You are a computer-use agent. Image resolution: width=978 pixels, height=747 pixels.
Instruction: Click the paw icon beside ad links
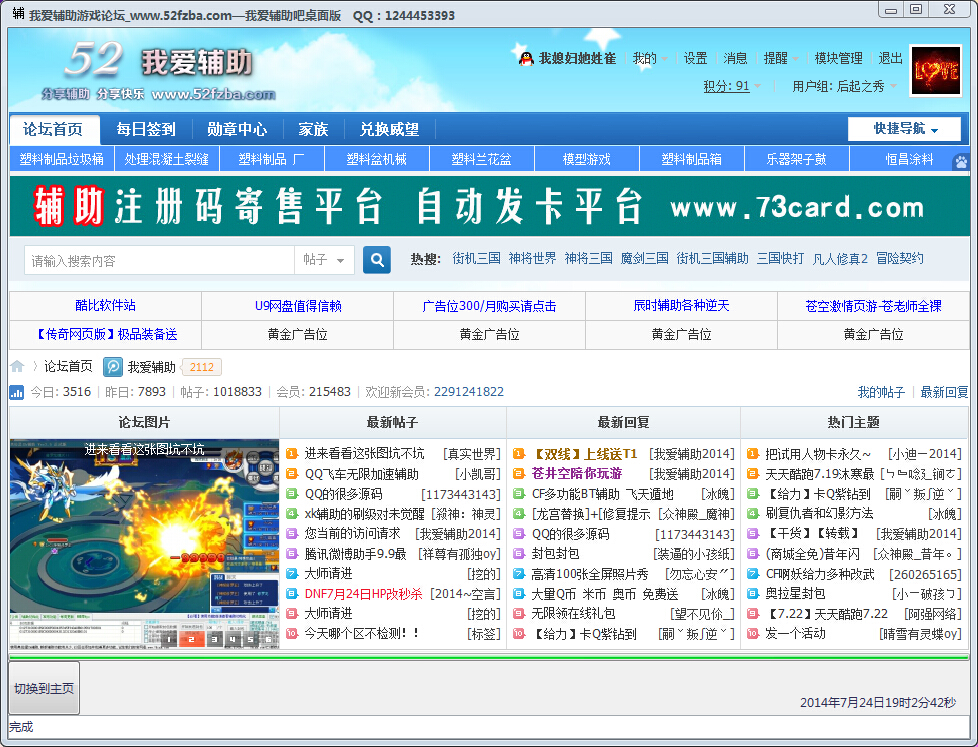[961, 161]
